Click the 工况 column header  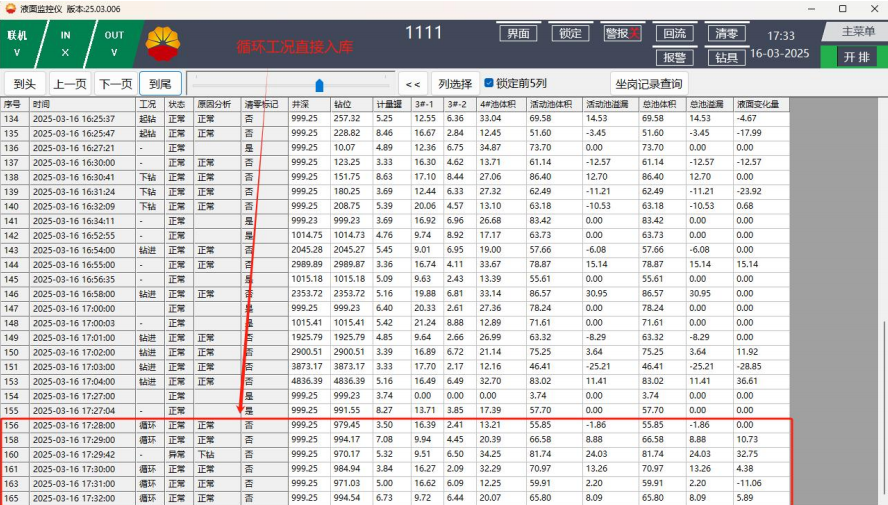pyautogui.click(x=150, y=104)
